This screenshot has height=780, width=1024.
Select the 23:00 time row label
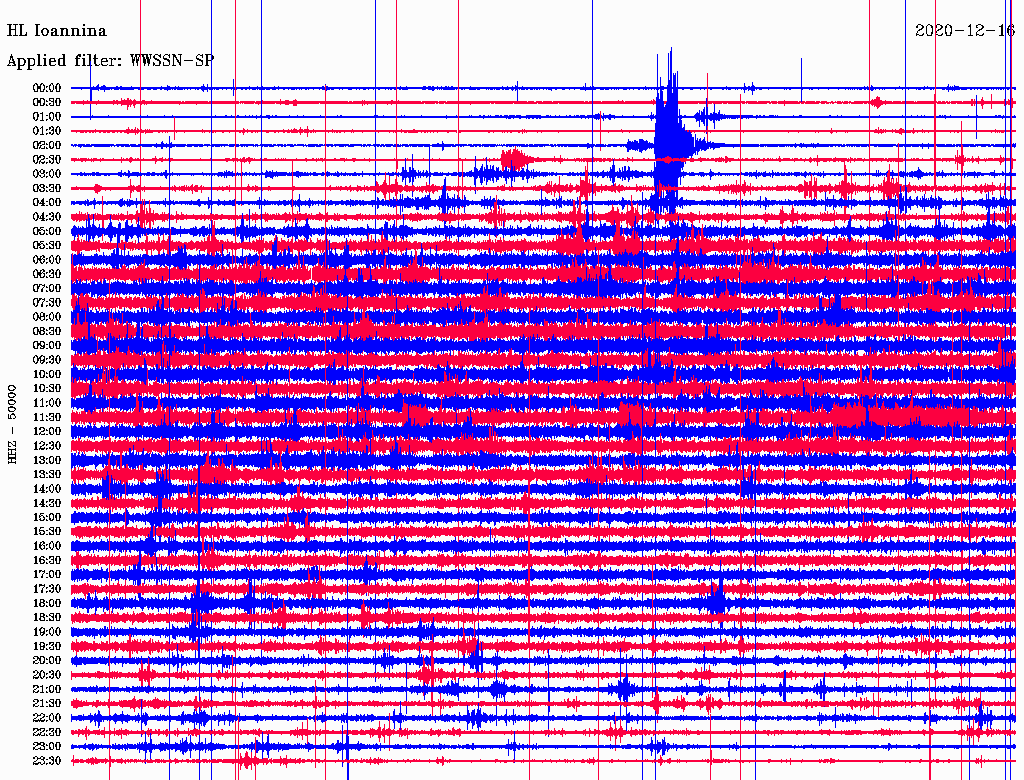click(47, 747)
